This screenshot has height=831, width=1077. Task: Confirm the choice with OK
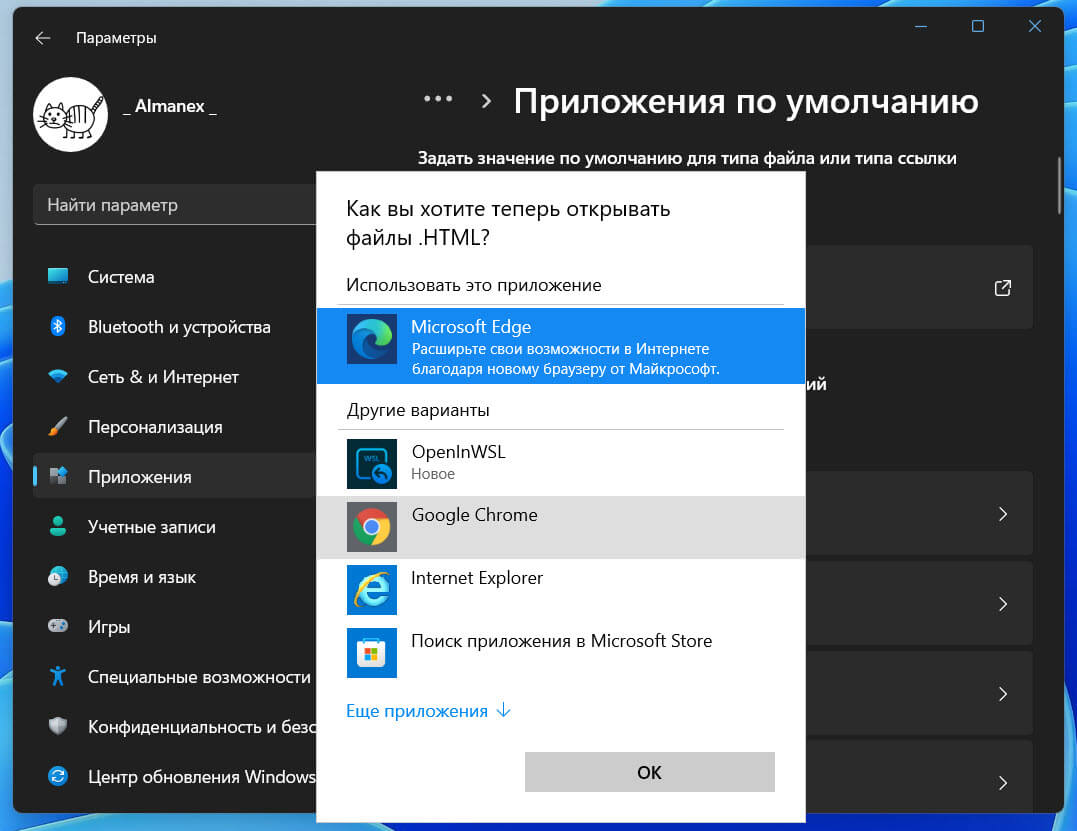click(650, 772)
